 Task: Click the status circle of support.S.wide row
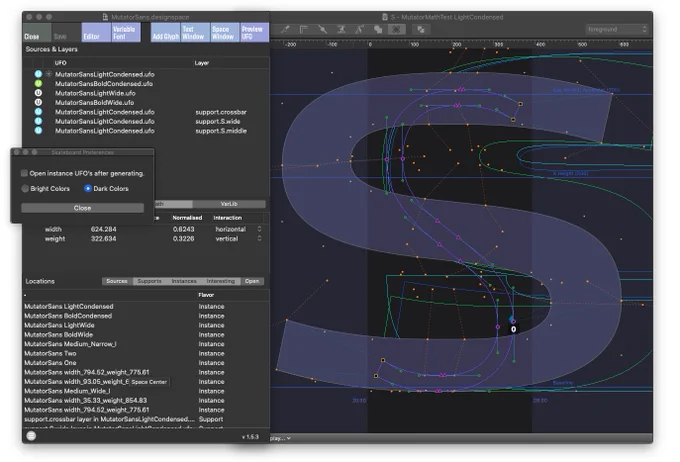tap(38, 121)
